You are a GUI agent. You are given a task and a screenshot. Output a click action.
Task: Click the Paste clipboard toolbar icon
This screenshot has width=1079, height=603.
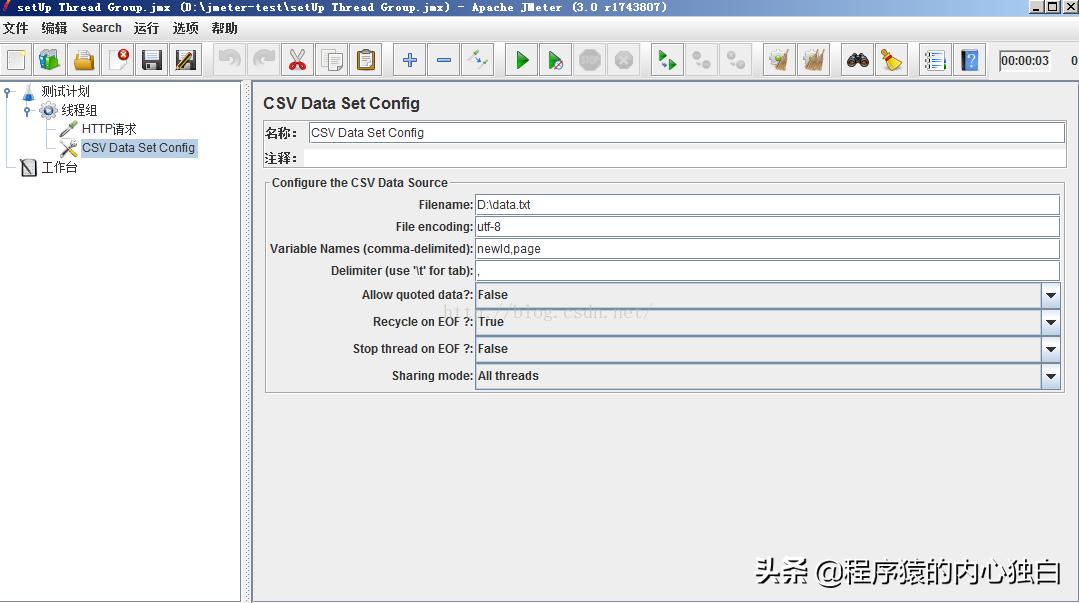click(x=366, y=60)
